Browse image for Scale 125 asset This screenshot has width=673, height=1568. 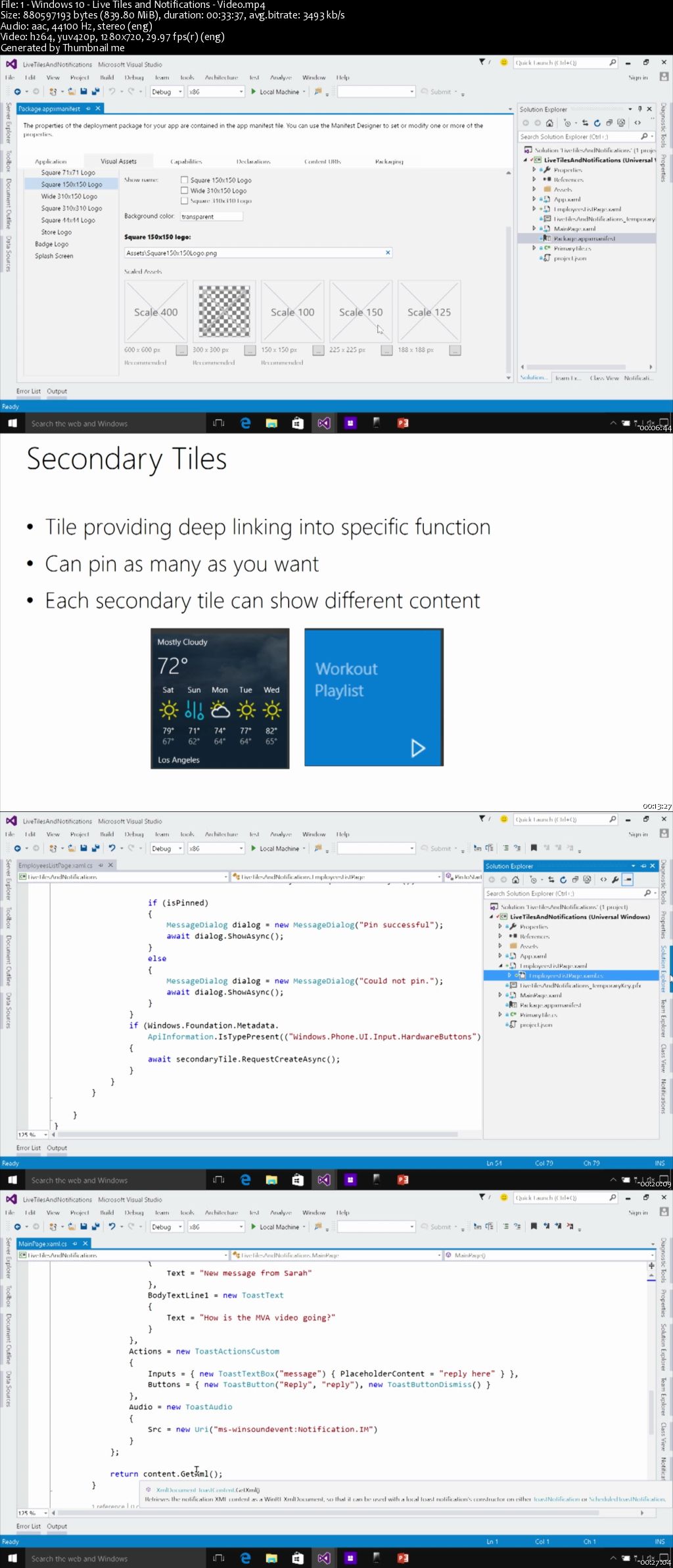pos(455,350)
